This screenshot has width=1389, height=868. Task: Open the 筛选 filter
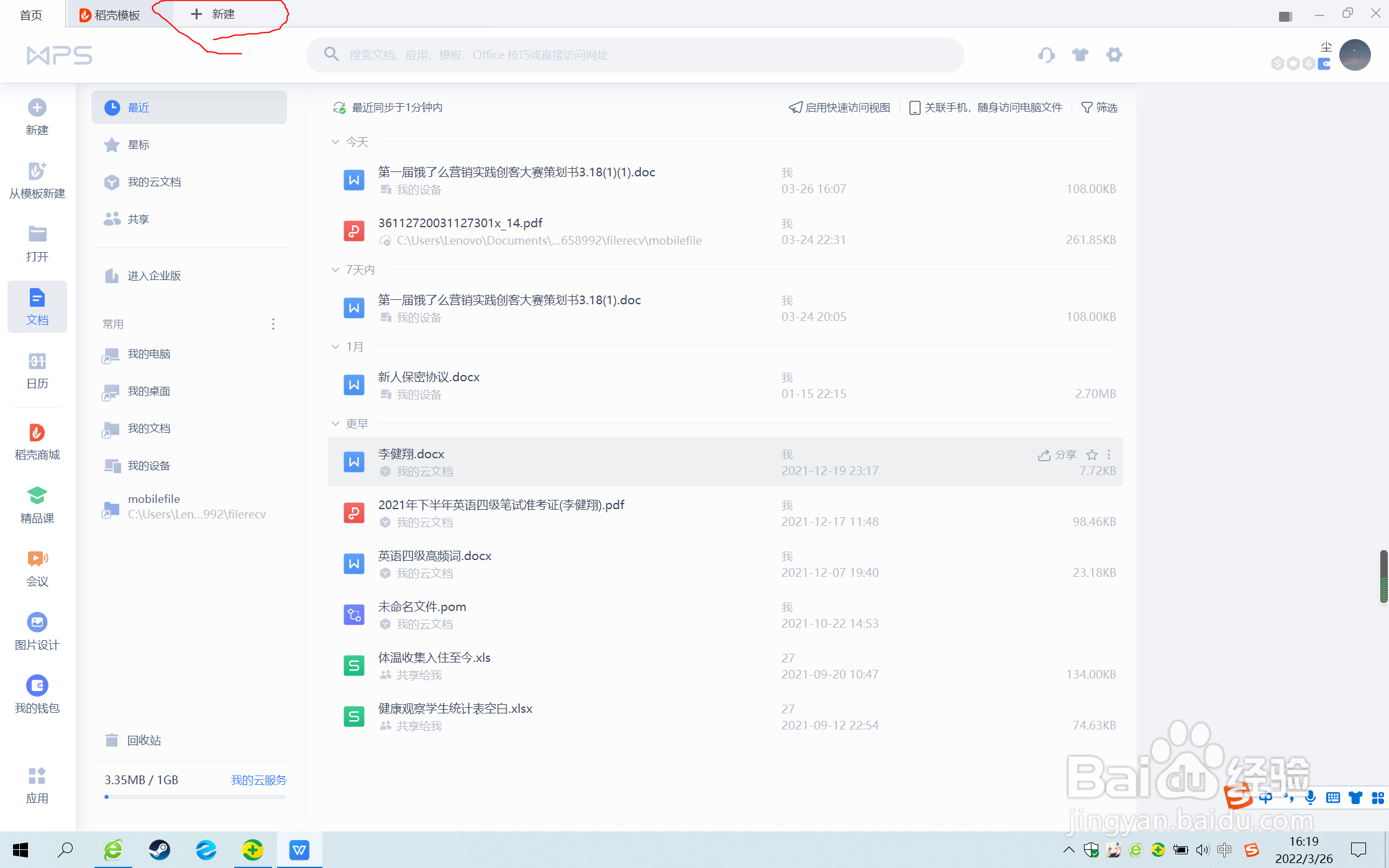click(x=1099, y=108)
